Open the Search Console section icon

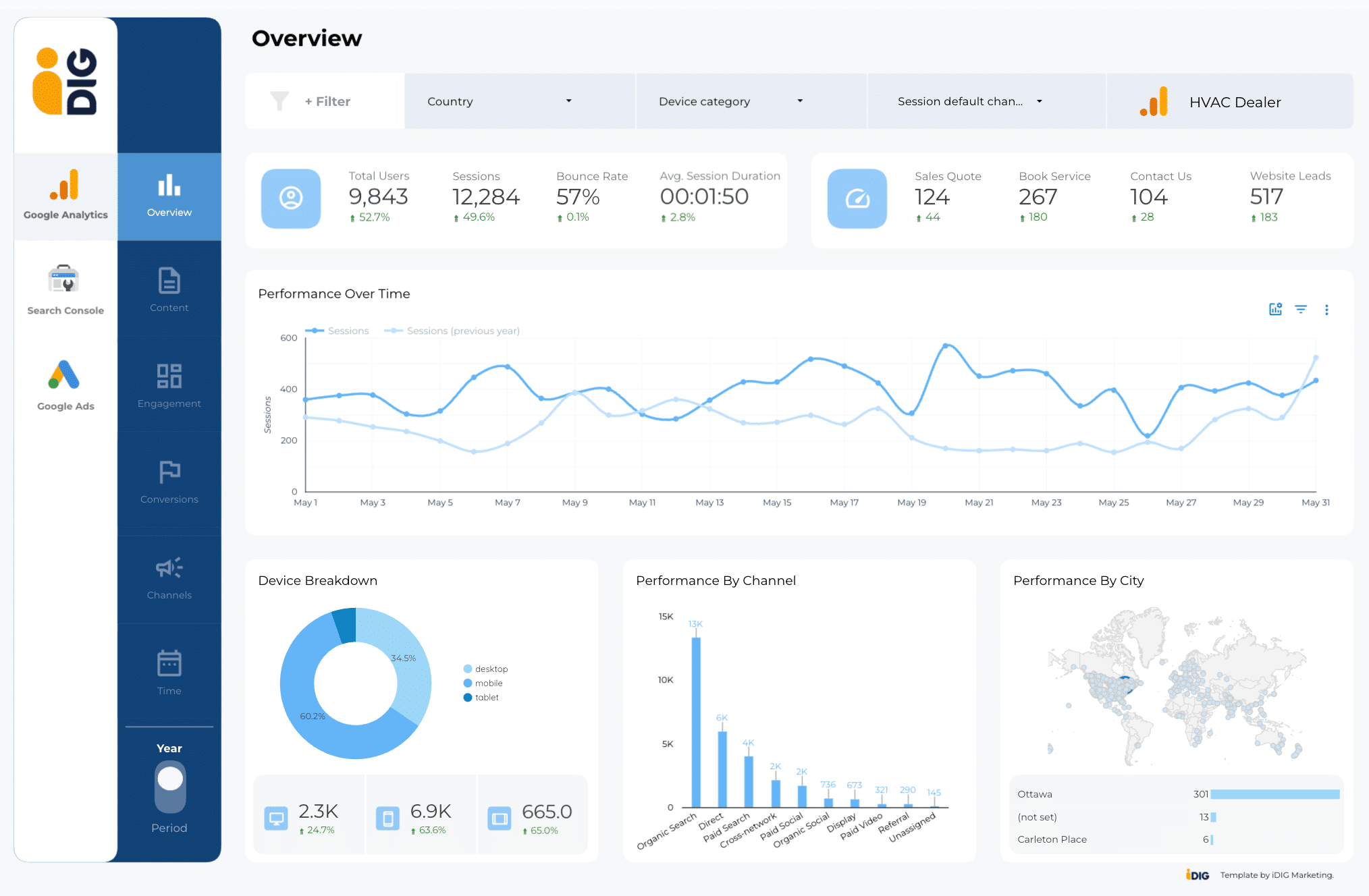[x=64, y=279]
